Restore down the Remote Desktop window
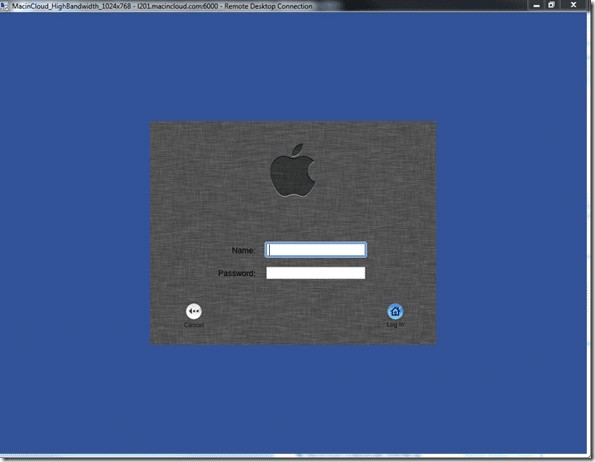595x462 pixels. click(551, 5)
